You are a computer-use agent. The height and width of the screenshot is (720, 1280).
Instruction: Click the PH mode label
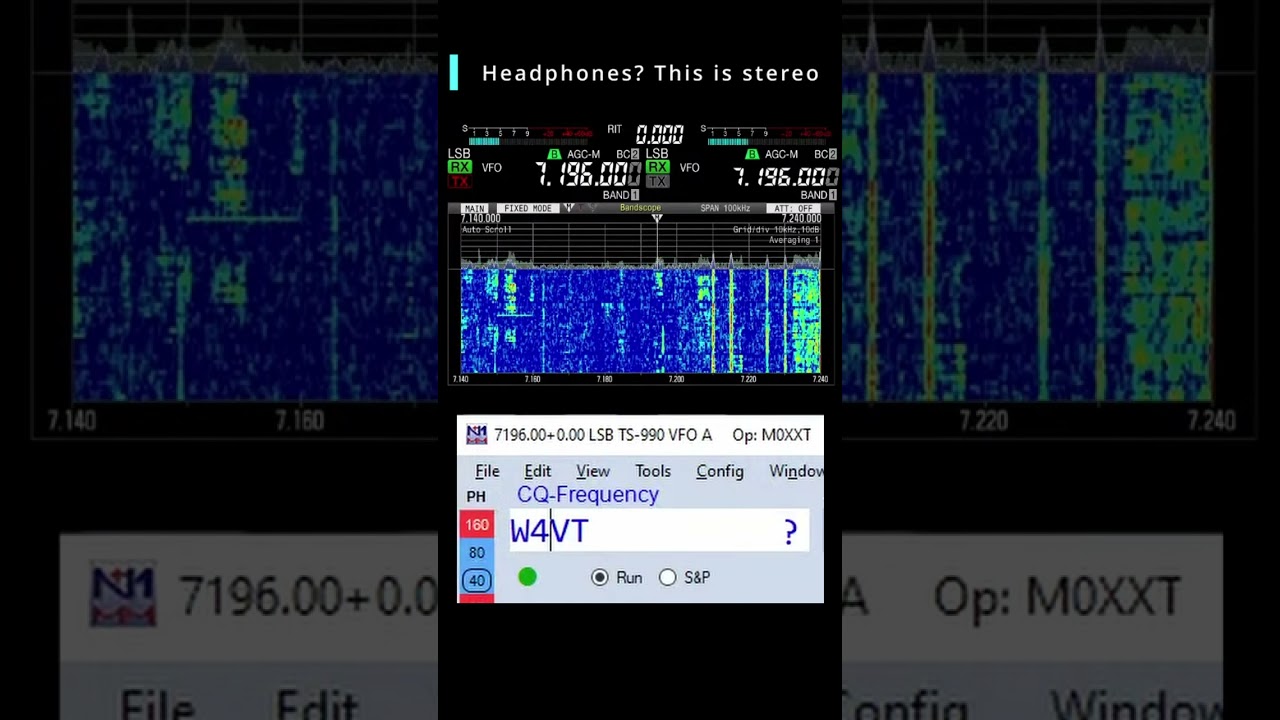point(476,496)
